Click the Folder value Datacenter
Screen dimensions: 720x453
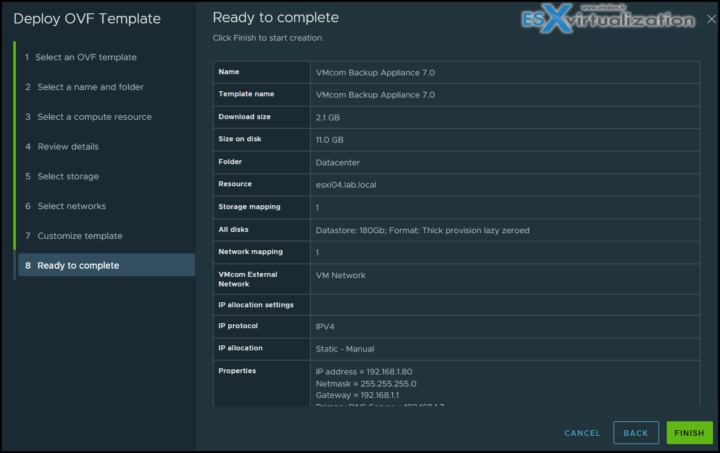338,162
